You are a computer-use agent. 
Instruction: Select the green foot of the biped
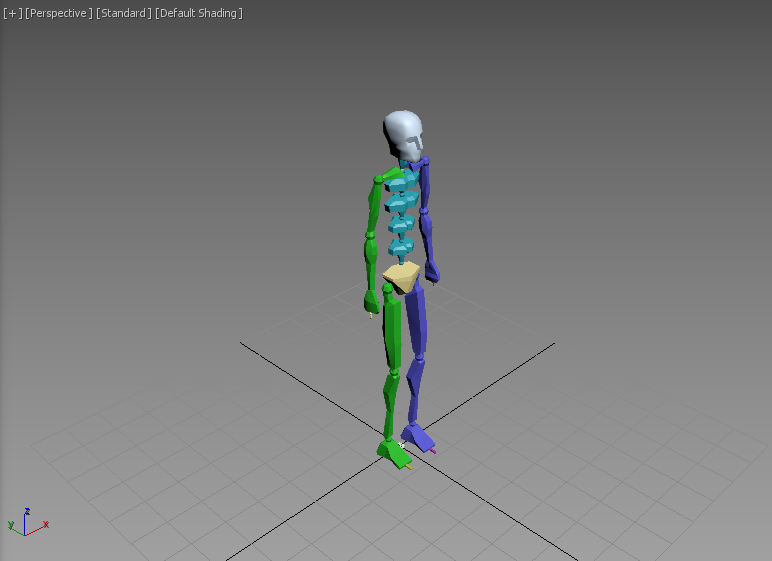(x=394, y=454)
